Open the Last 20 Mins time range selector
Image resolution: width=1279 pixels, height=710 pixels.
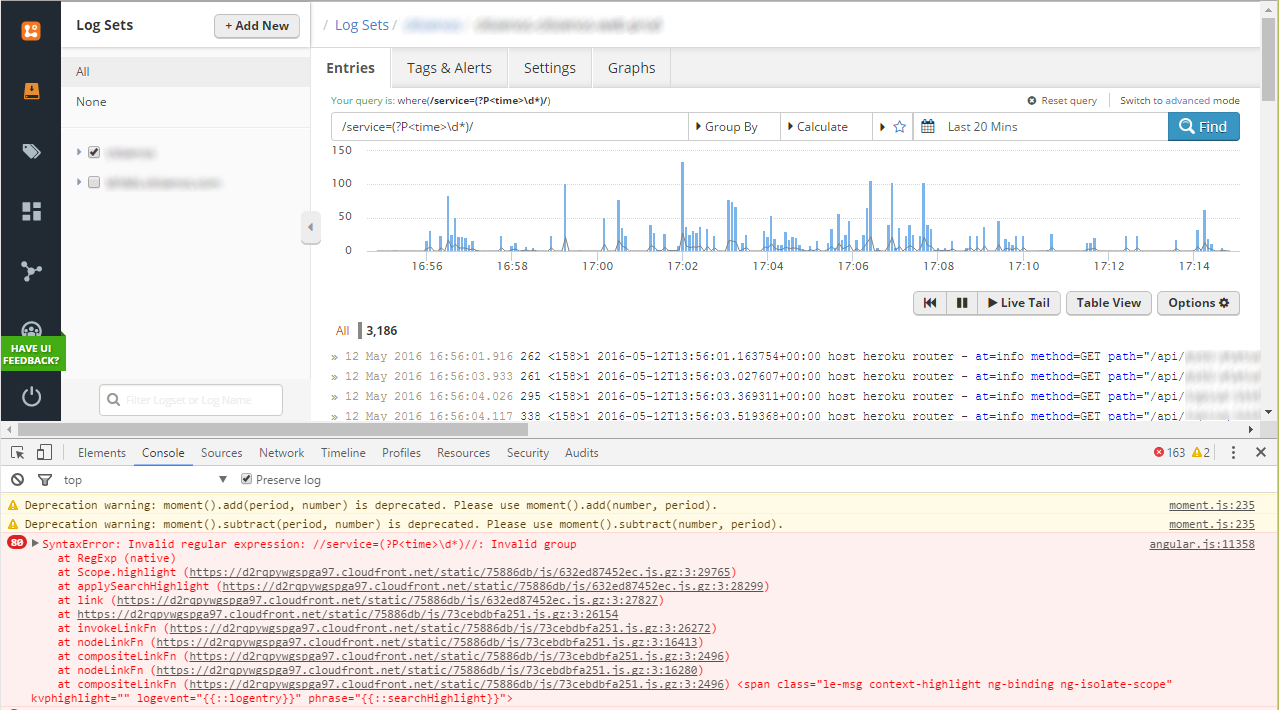pos(1040,127)
